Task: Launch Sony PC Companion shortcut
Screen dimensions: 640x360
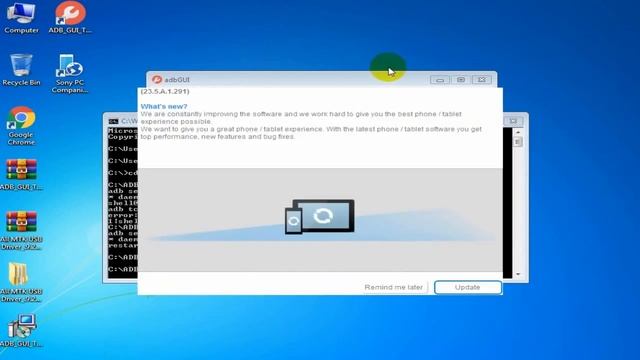Action: tap(70, 73)
